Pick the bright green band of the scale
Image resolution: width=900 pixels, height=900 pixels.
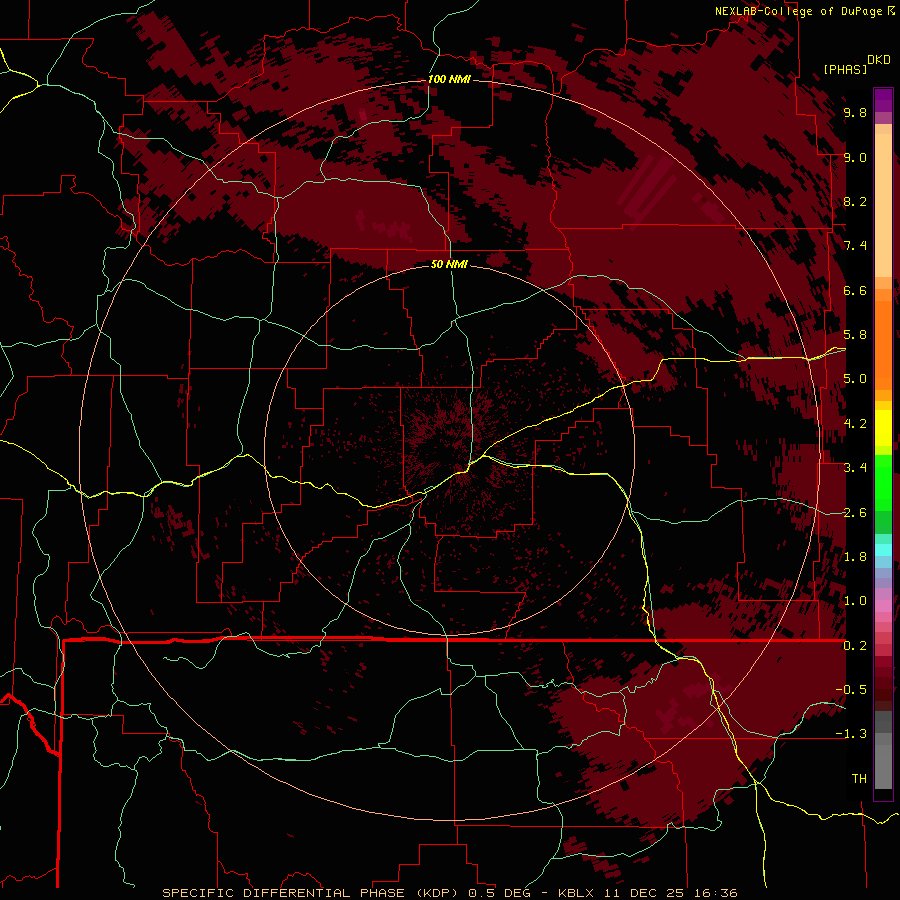pyautogui.click(x=883, y=482)
